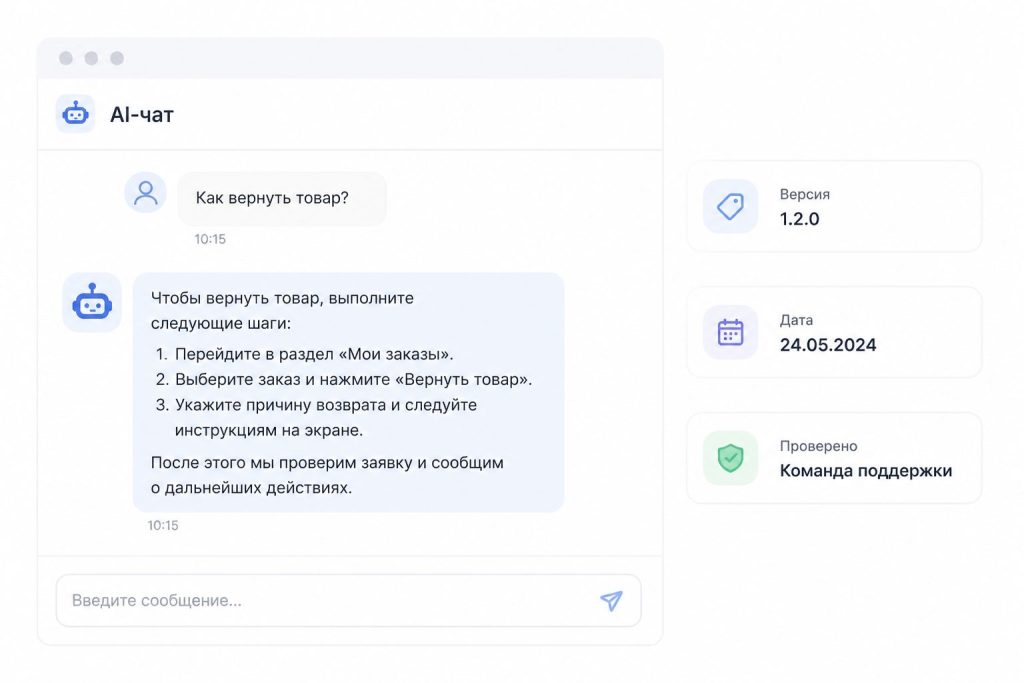Click step 'Укажите причину возврата и следуйте'

[326, 405]
